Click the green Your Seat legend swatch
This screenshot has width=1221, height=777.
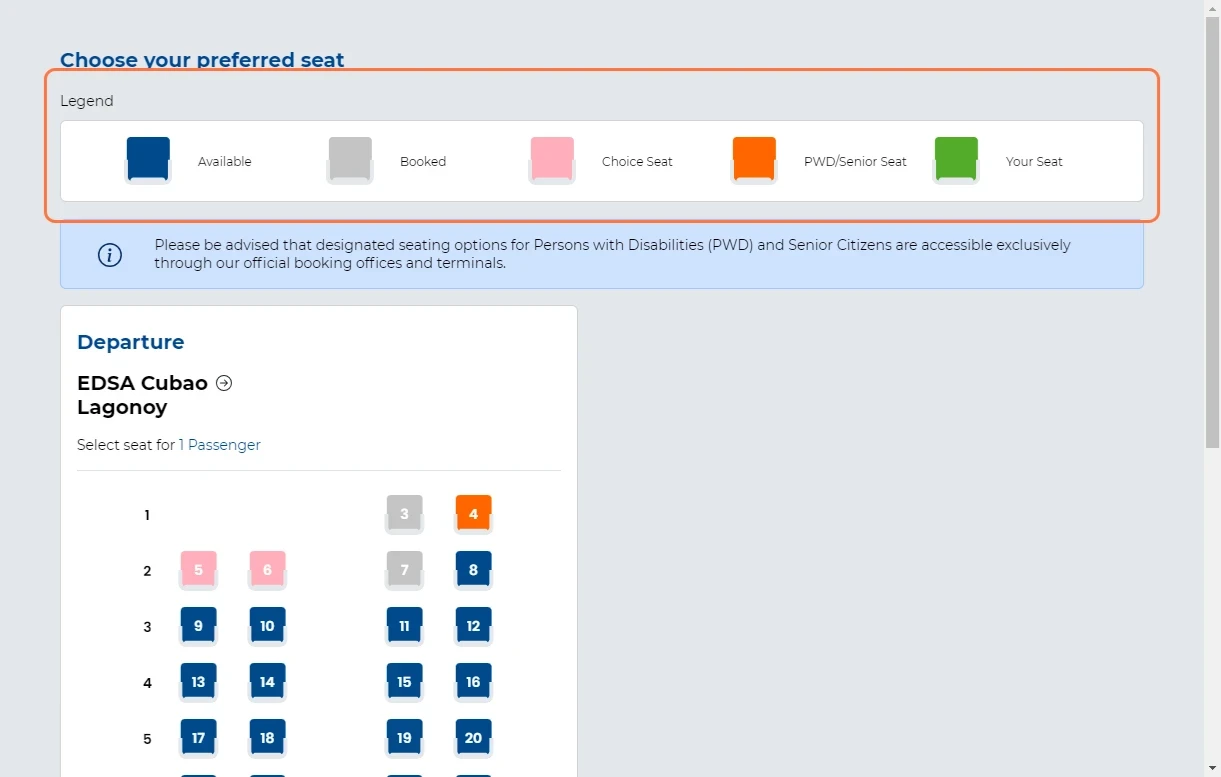pos(956,160)
